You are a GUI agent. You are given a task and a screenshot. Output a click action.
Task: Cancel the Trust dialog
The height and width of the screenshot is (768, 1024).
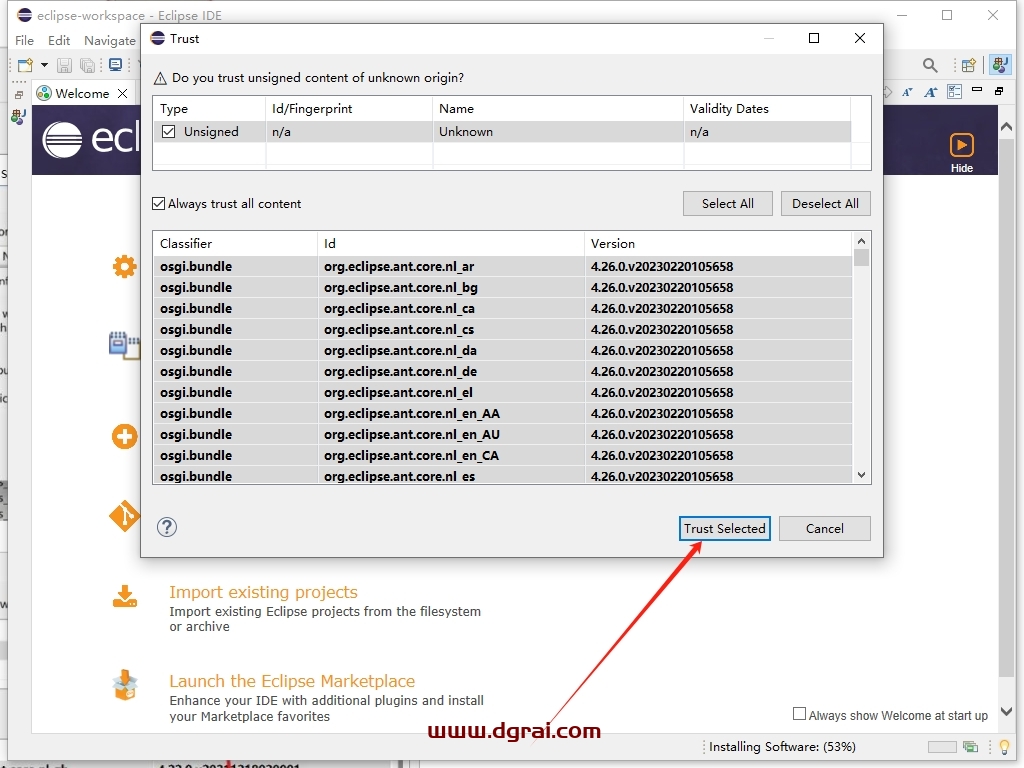(x=824, y=528)
